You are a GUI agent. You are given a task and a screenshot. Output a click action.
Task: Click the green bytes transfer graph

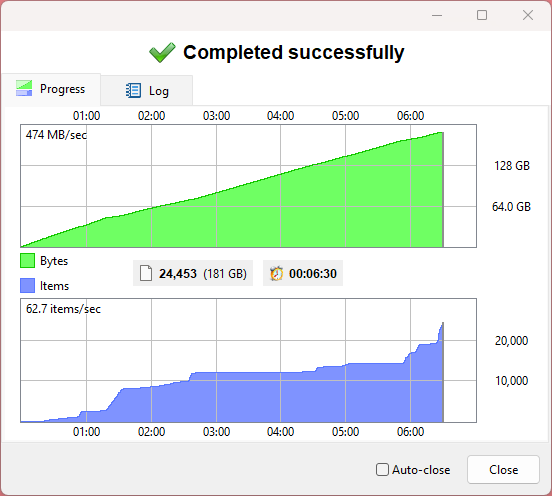249,186
